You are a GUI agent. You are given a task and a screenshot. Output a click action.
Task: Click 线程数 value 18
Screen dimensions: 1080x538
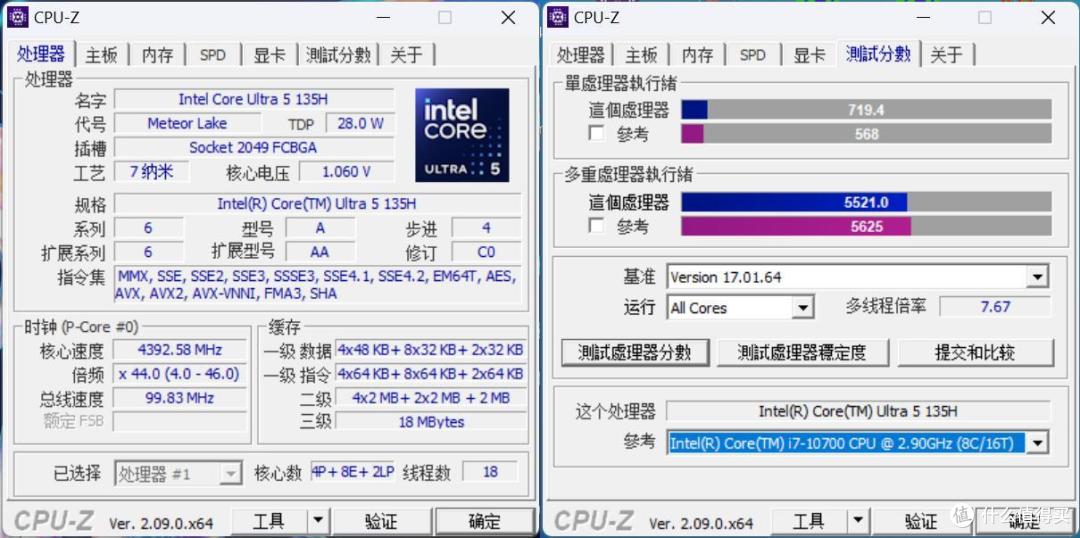[x=490, y=472]
